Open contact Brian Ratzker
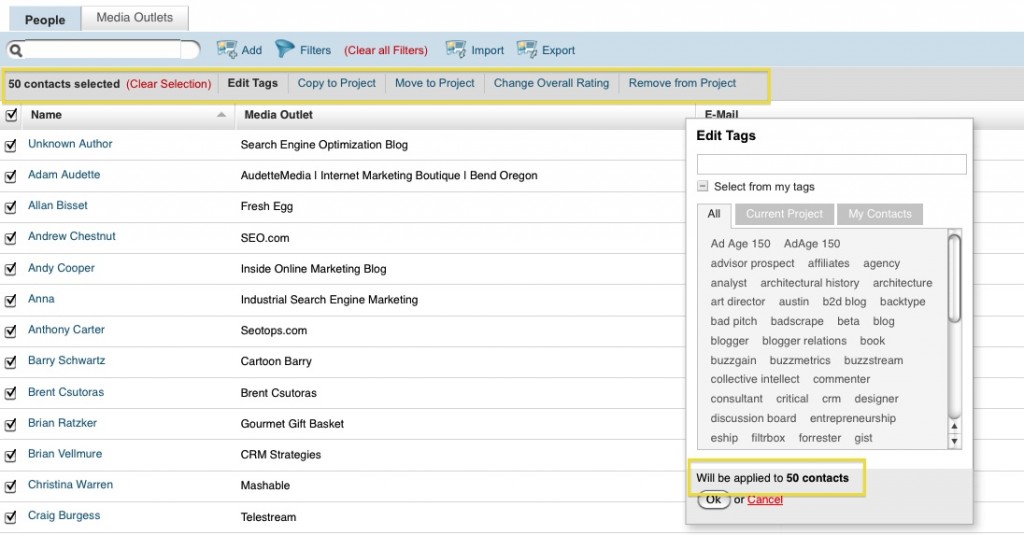Screen dimensions: 1024x535 click(x=62, y=423)
